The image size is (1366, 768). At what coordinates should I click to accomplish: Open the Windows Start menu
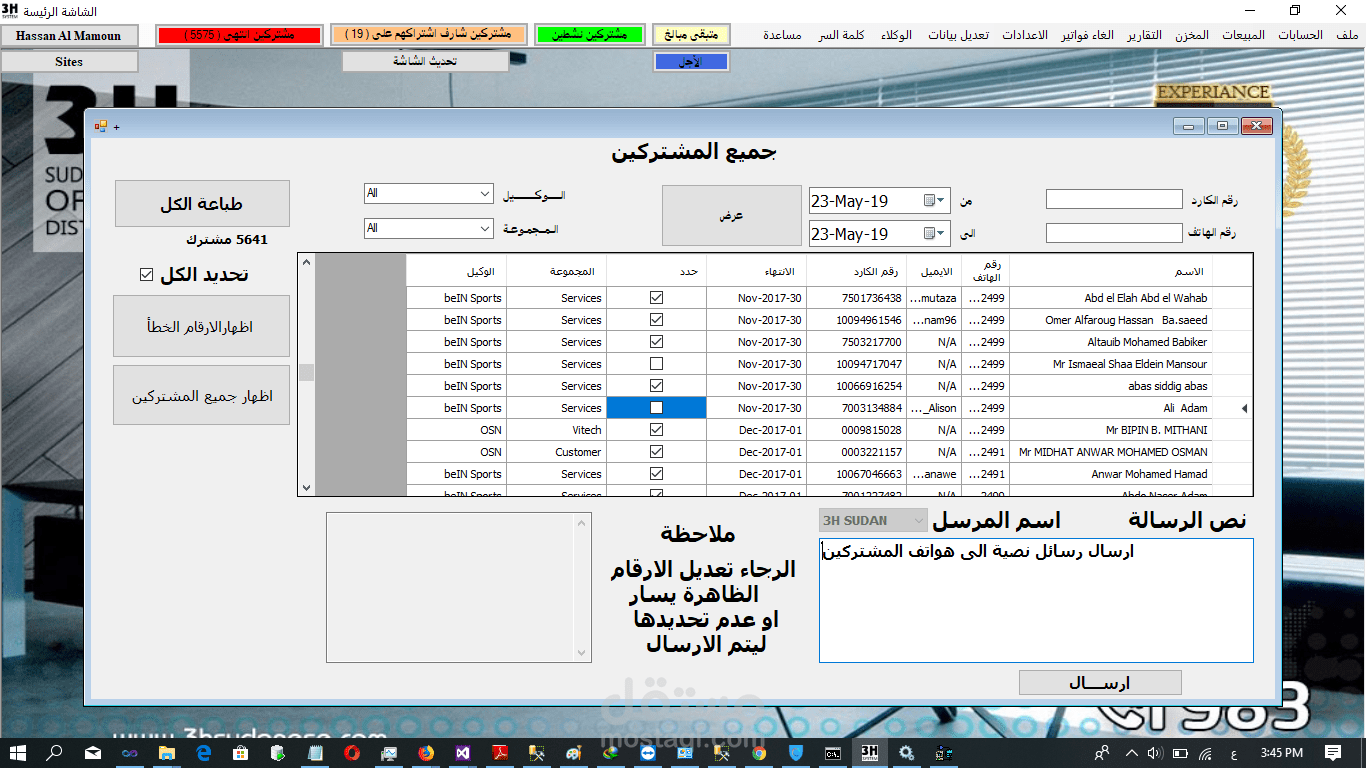click(x=16, y=754)
